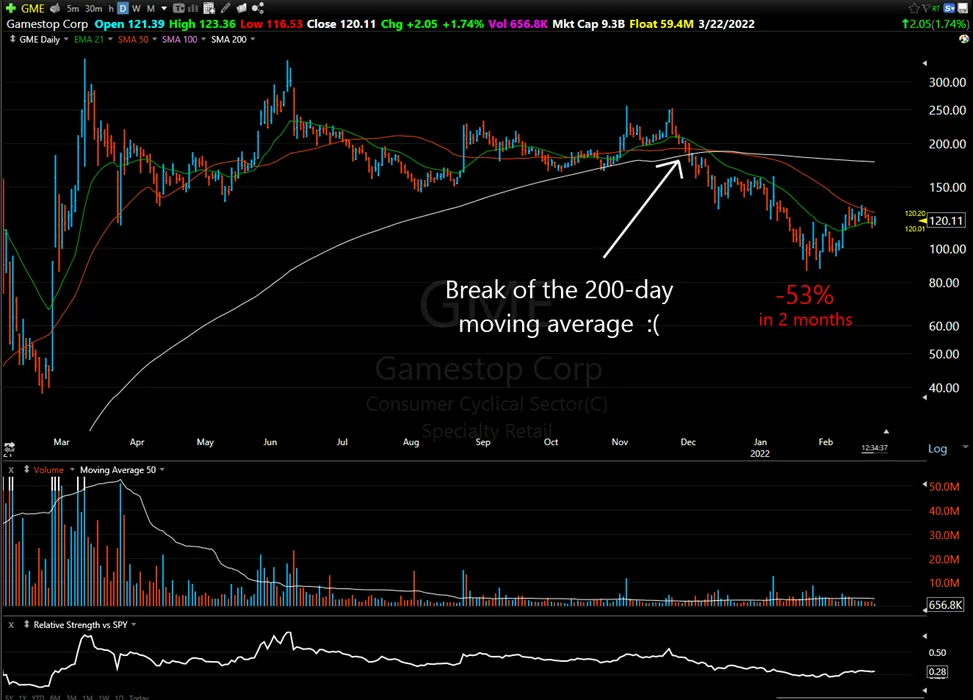Open the GME Daily dropdown

pos(66,39)
